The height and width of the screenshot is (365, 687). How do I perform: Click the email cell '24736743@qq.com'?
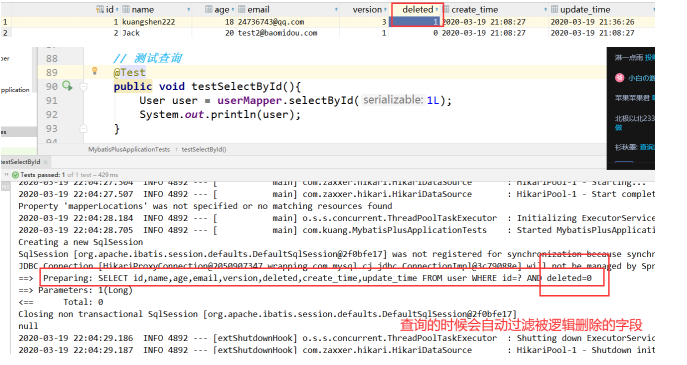point(271,22)
